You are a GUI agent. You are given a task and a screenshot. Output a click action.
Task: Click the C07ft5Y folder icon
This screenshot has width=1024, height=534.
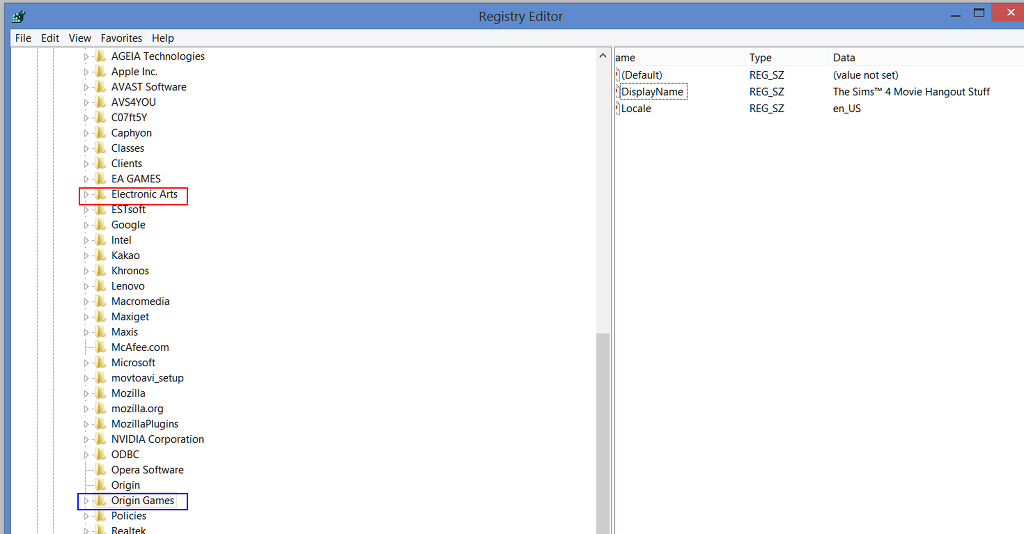pos(100,118)
